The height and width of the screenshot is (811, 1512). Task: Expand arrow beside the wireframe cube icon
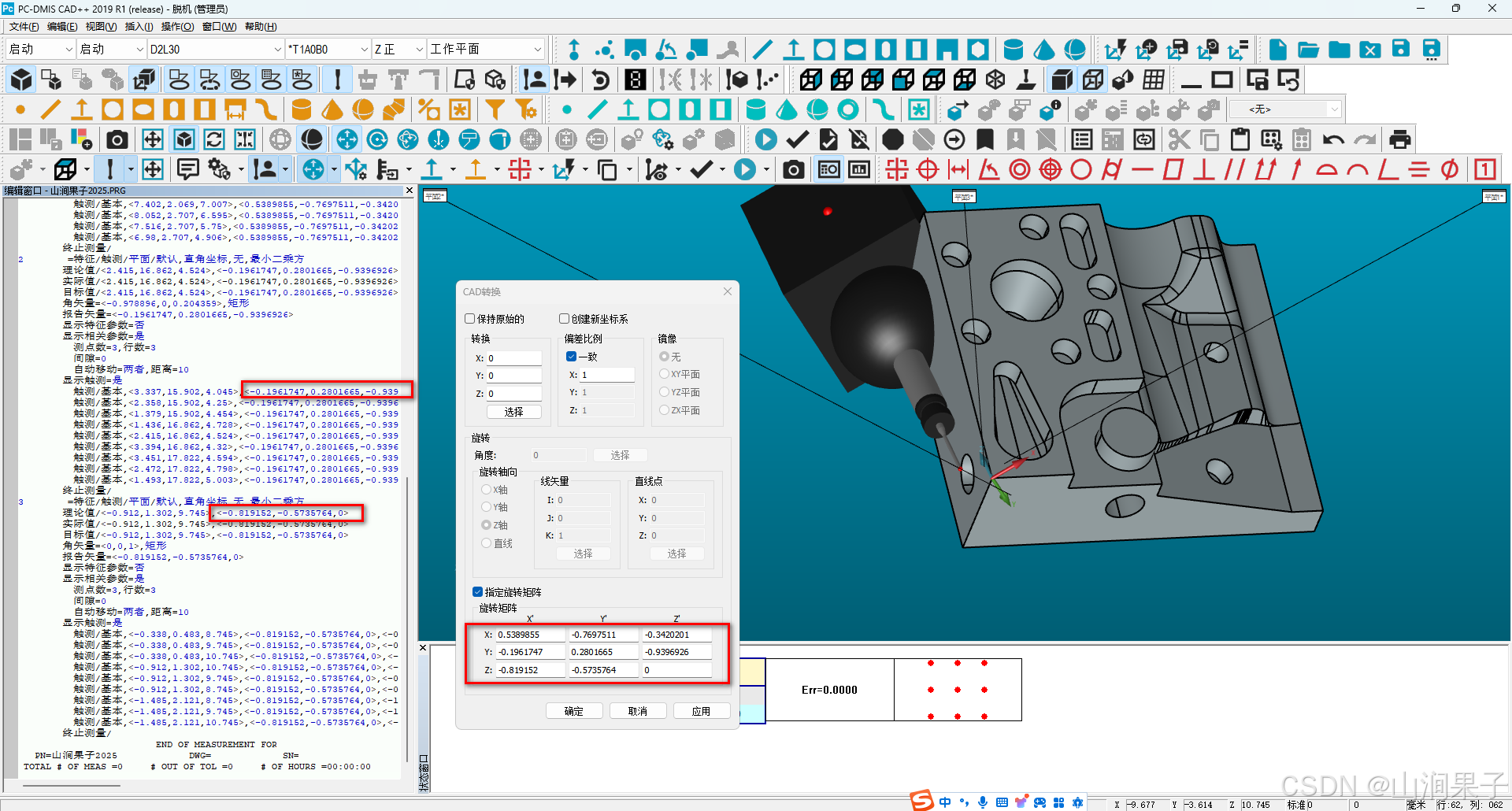87,169
